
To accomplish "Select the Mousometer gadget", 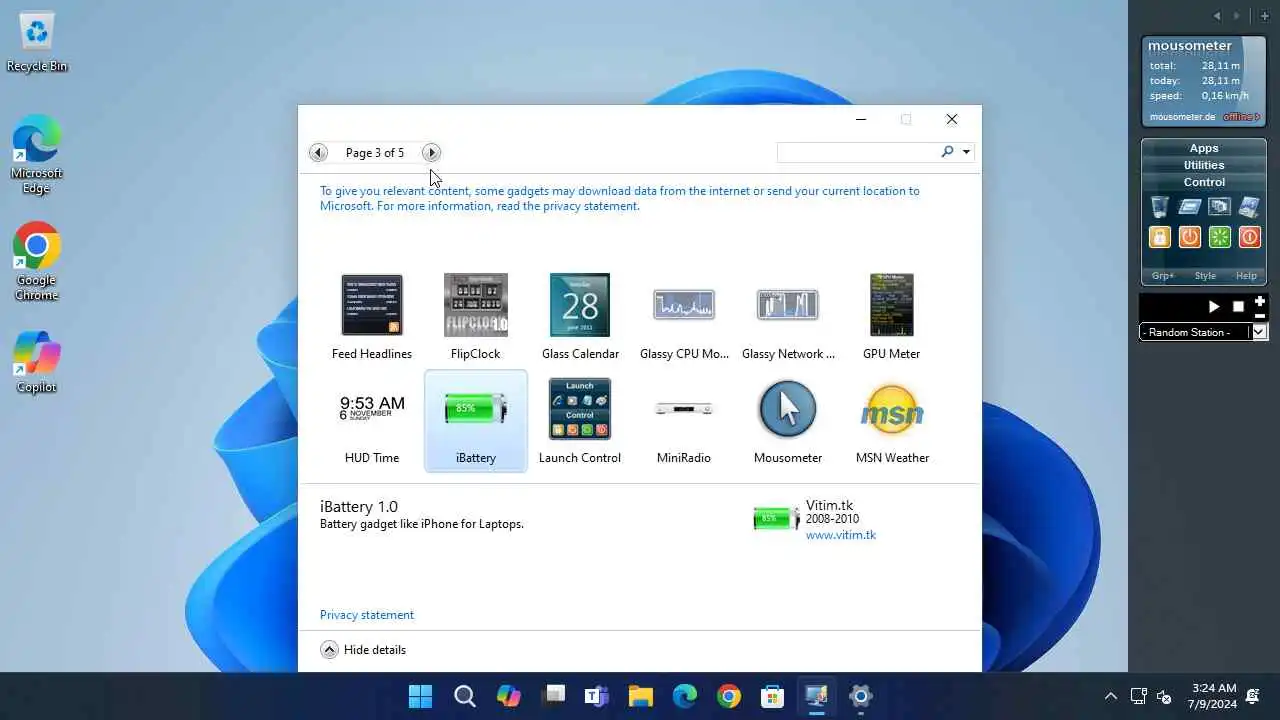I will (788, 420).
